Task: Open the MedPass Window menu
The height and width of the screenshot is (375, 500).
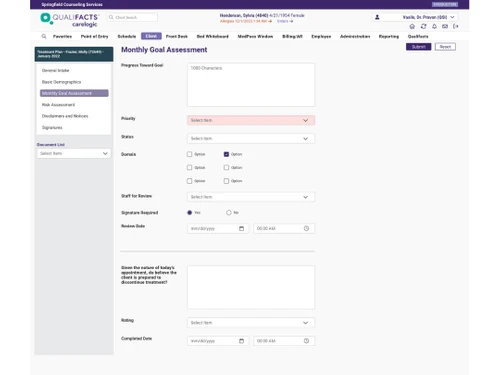Action: (255, 36)
